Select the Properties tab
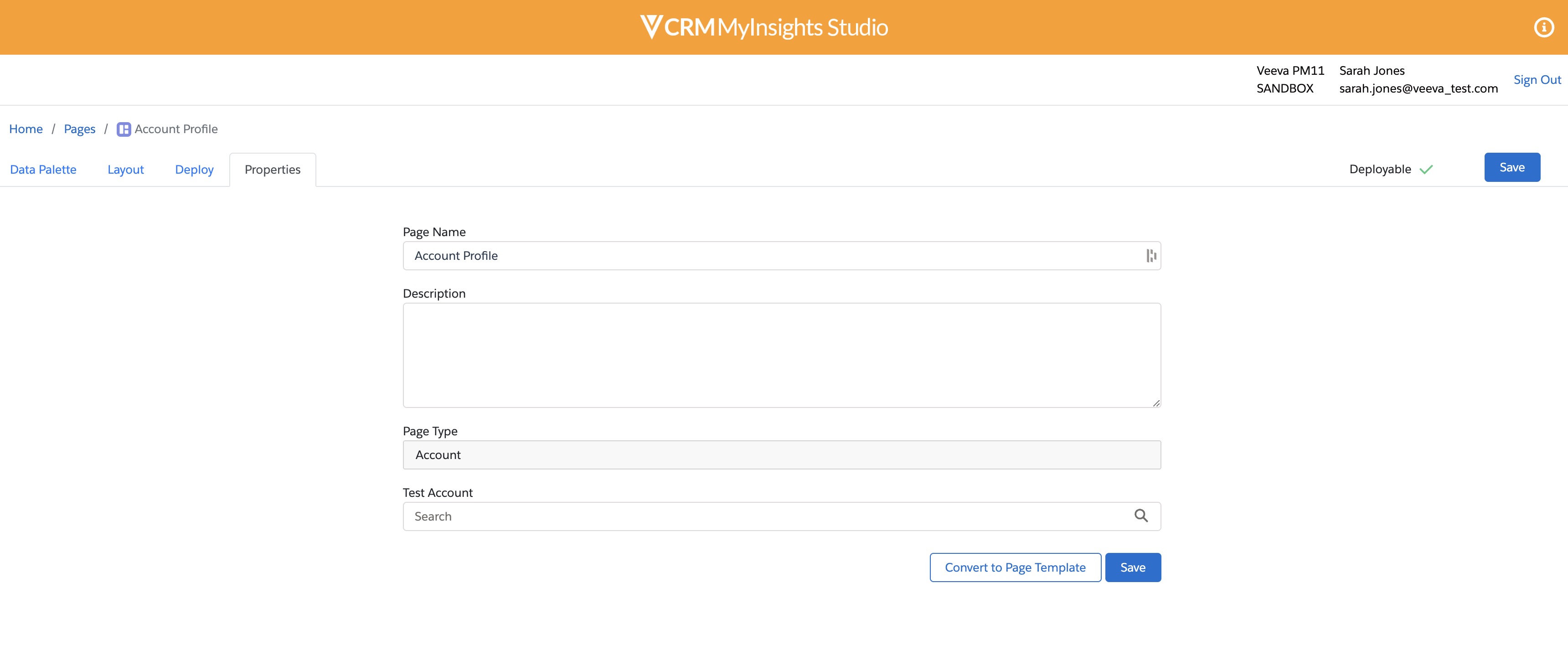Viewport: 1568px width, 650px height. pyautogui.click(x=272, y=169)
